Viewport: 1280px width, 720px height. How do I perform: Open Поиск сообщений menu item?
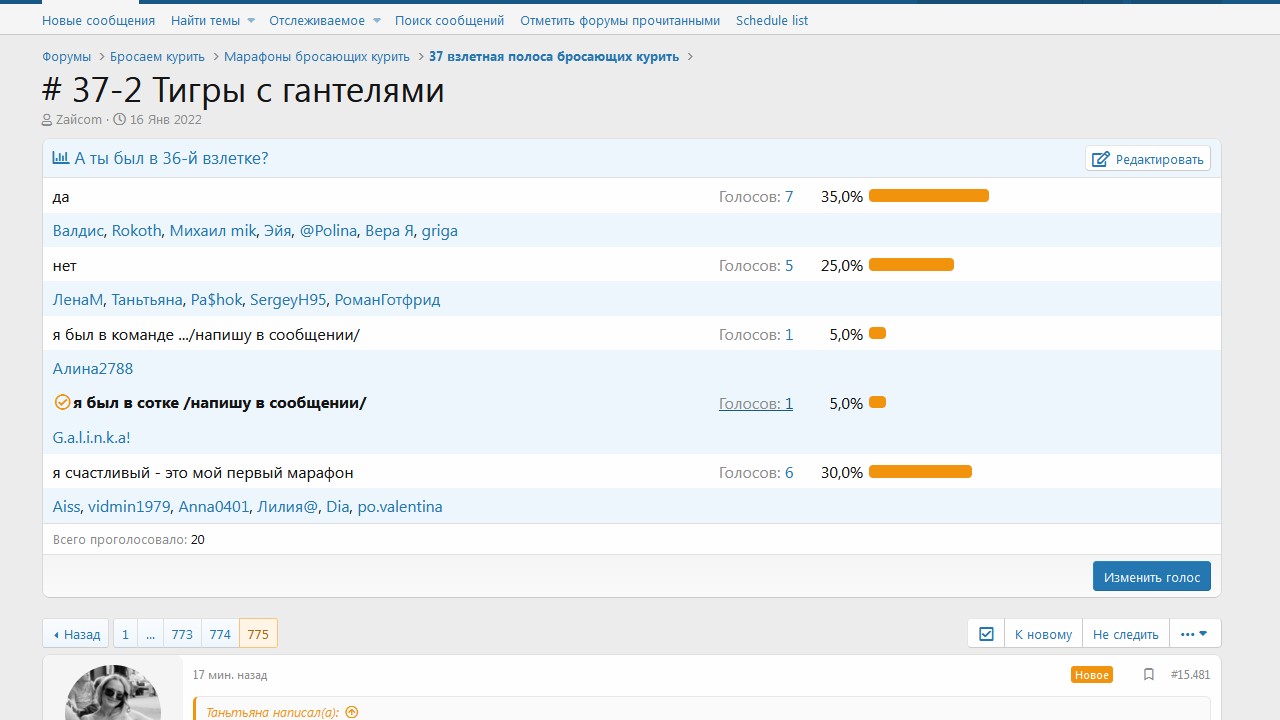[x=449, y=20]
